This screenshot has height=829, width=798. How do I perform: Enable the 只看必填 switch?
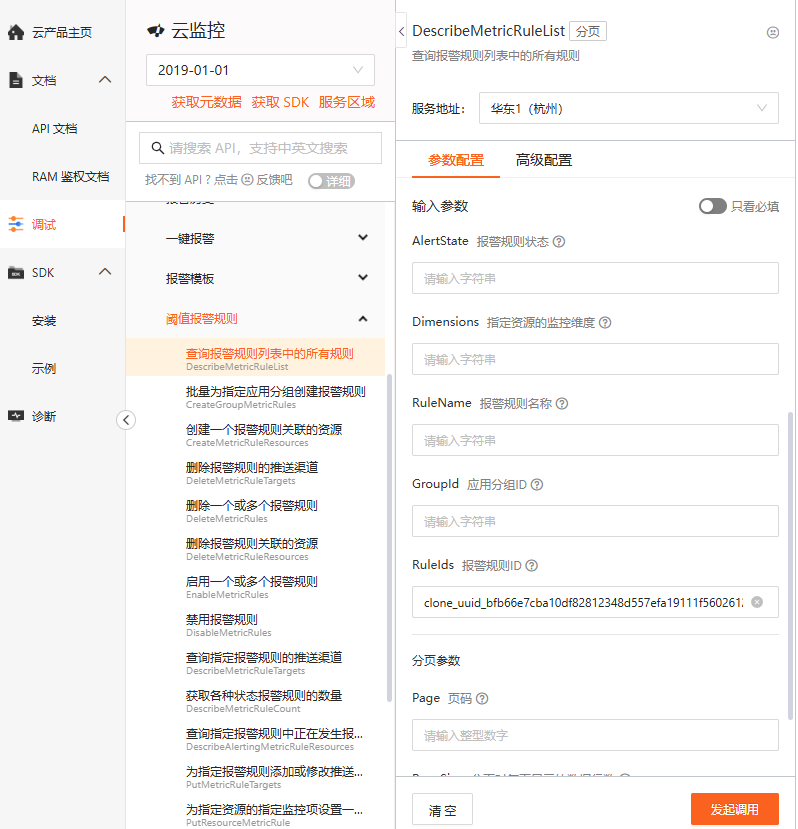click(x=712, y=206)
